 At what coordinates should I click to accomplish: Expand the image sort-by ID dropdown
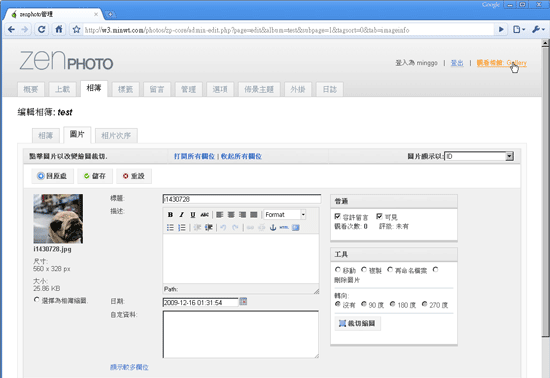[479, 156]
